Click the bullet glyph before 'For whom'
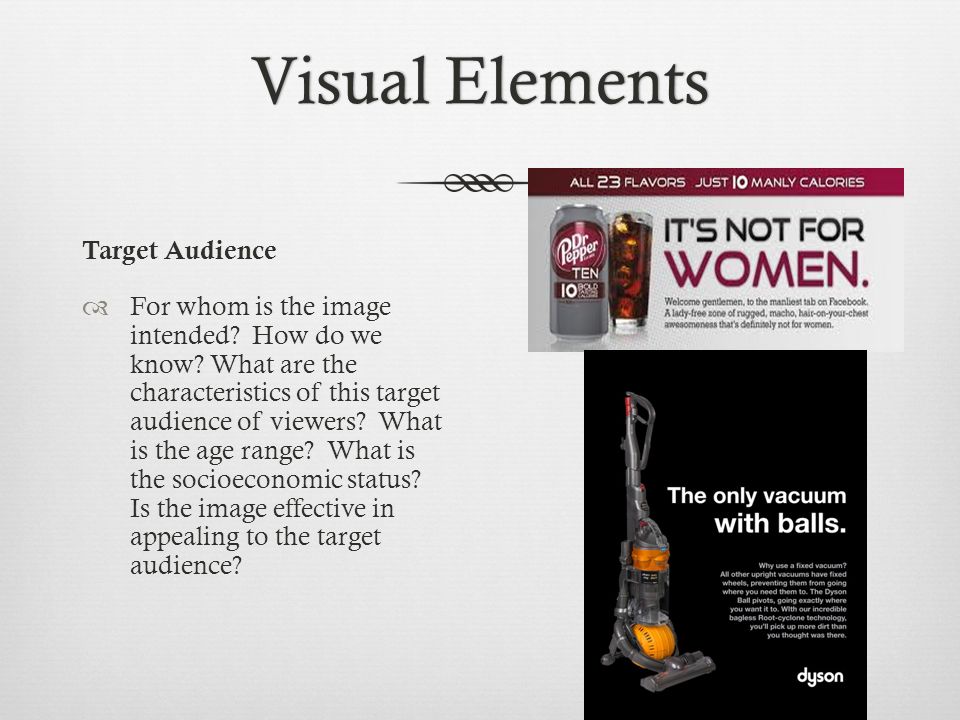 [96, 308]
